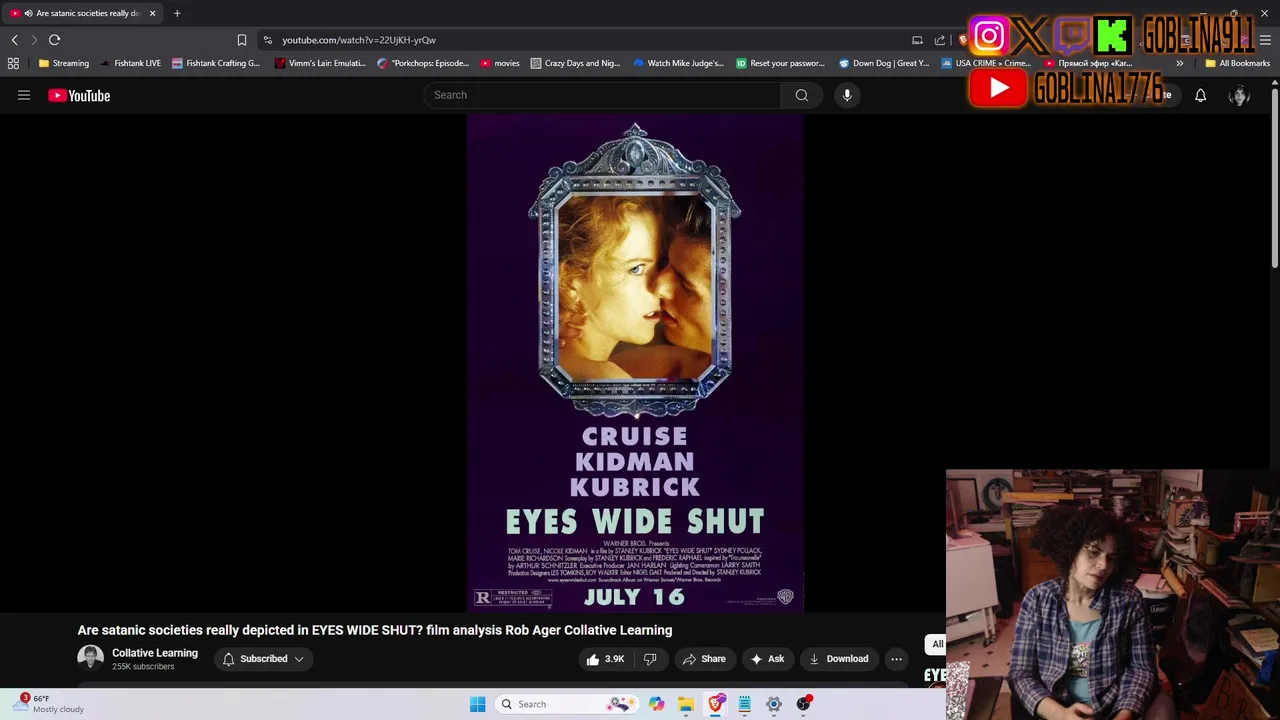Show hidden bookmarks with double chevron
The width and height of the screenshot is (1280, 720).
coord(1179,63)
